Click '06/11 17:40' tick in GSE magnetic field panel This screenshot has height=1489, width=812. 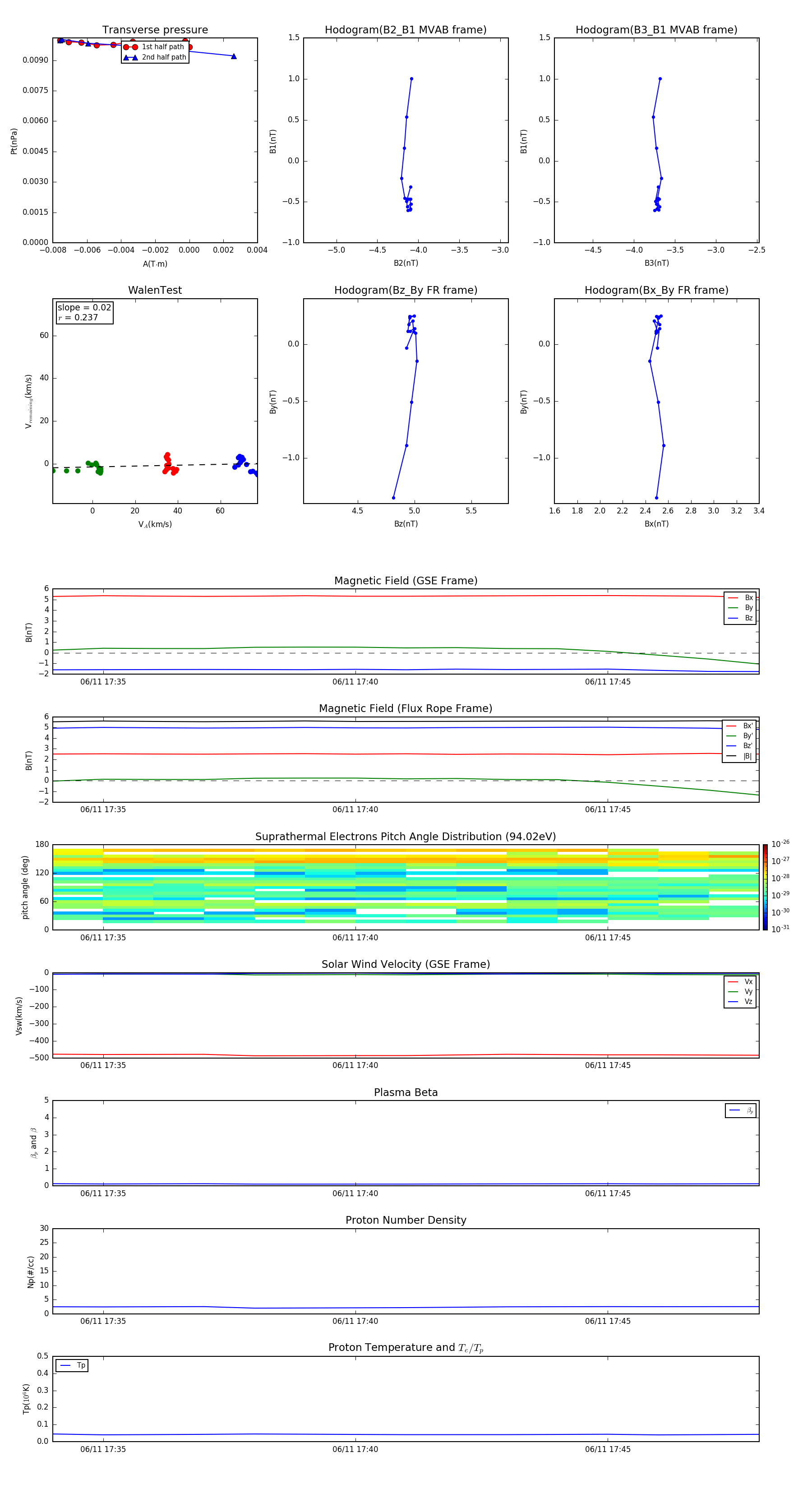tap(355, 682)
